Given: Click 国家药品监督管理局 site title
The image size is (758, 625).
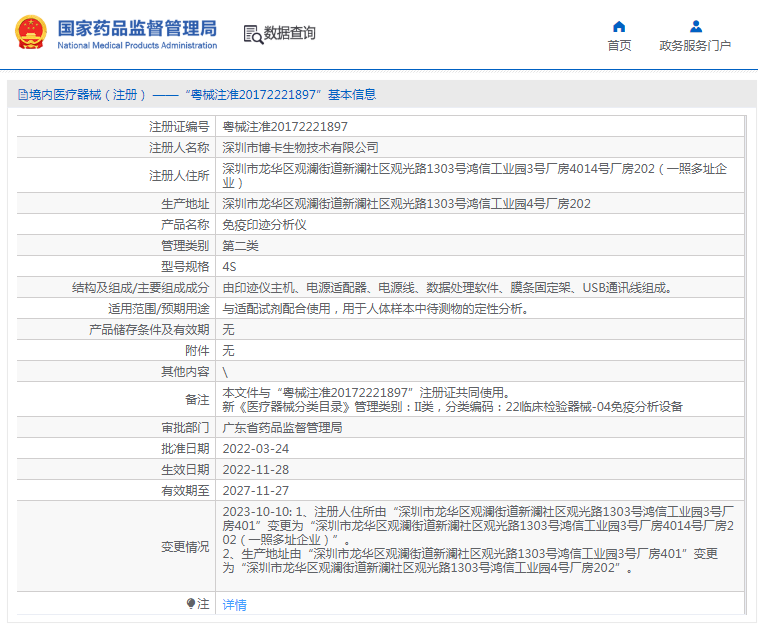Looking at the screenshot, I should click(x=137, y=28).
